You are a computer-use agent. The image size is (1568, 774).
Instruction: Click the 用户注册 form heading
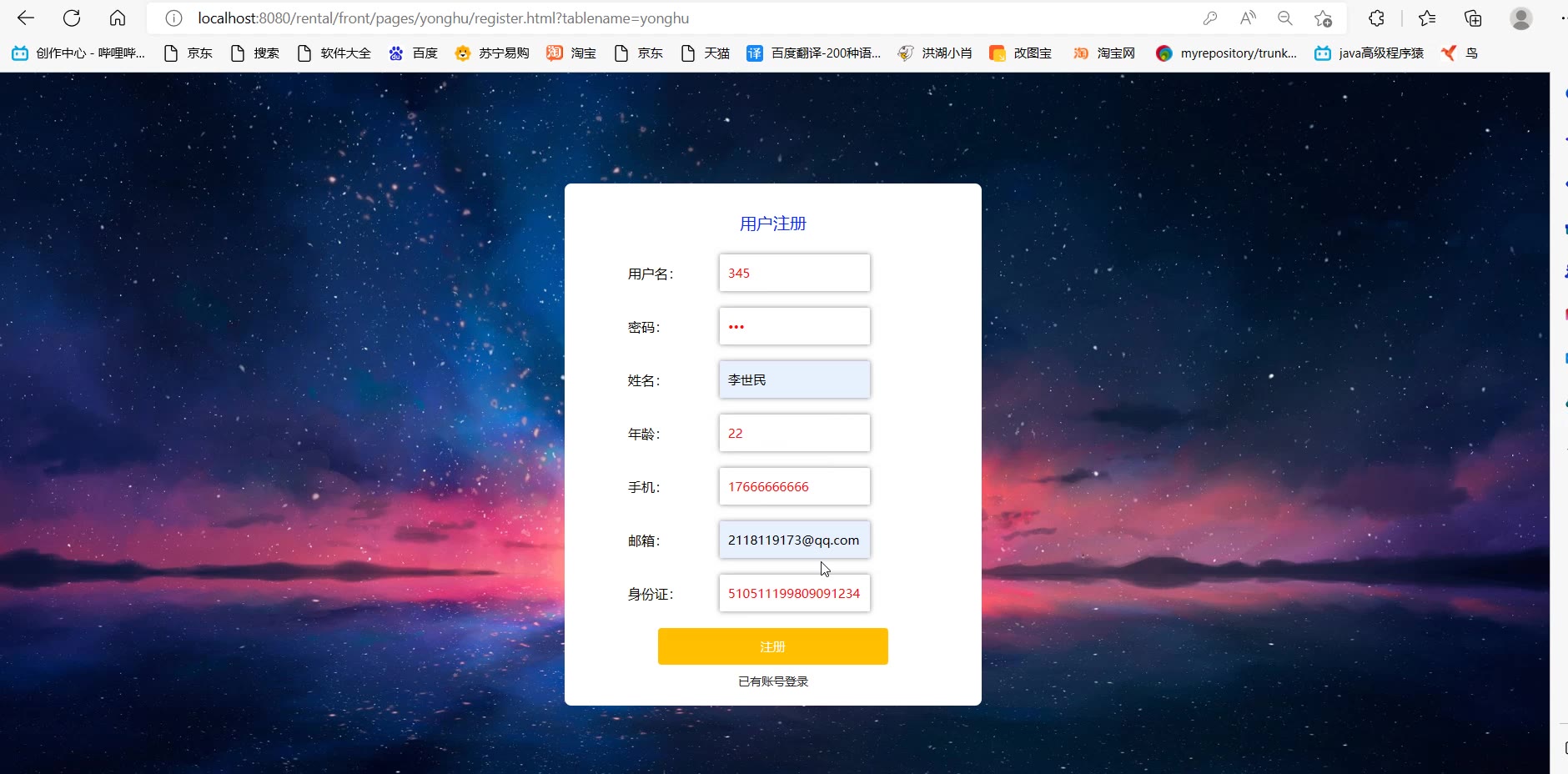pos(773,224)
